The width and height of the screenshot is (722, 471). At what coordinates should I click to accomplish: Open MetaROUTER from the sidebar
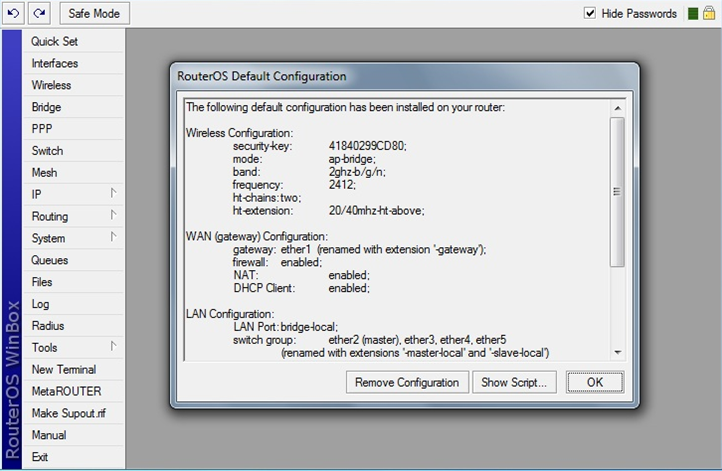coord(74,391)
